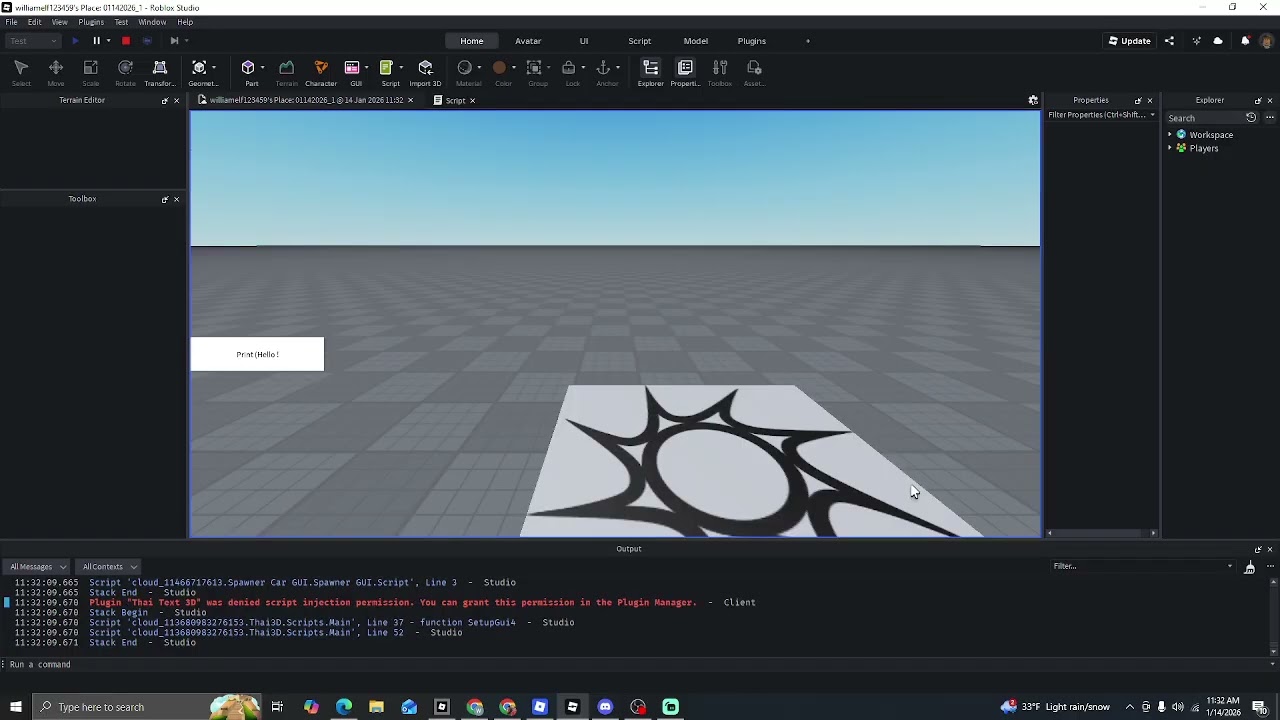Click the Group tool icon

(534, 68)
